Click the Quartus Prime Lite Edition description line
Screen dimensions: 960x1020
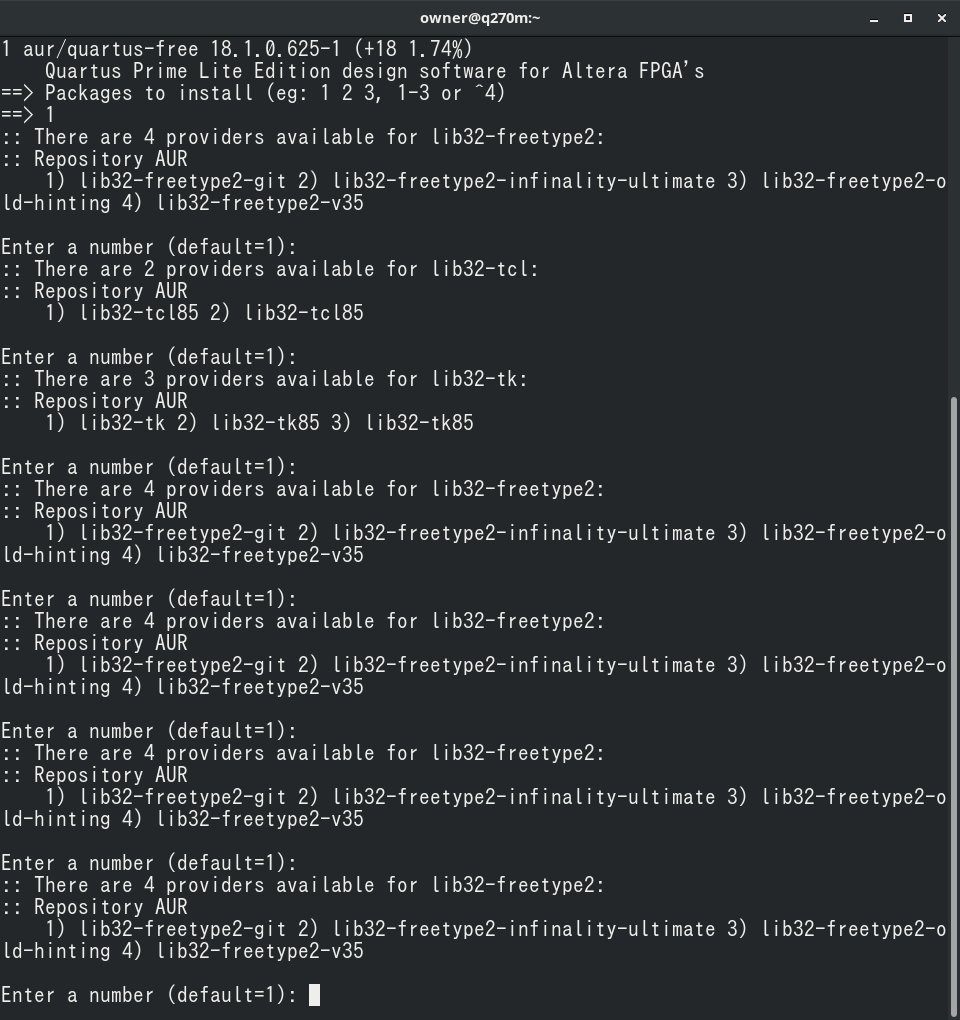[375, 71]
